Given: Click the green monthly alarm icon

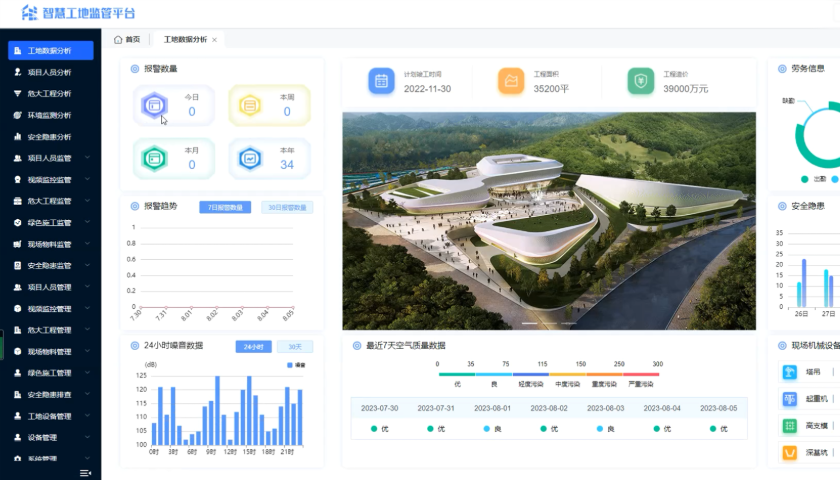Looking at the screenshot, I should coord(153,157).
